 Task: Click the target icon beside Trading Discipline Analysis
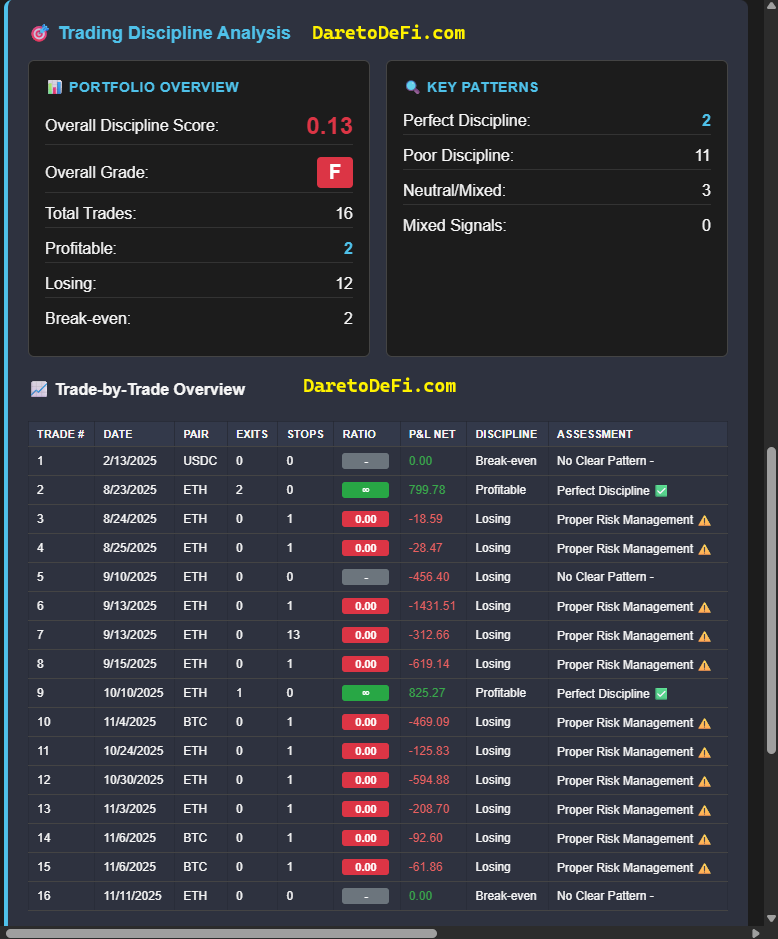pyautogui.click(x=40, y=33)
